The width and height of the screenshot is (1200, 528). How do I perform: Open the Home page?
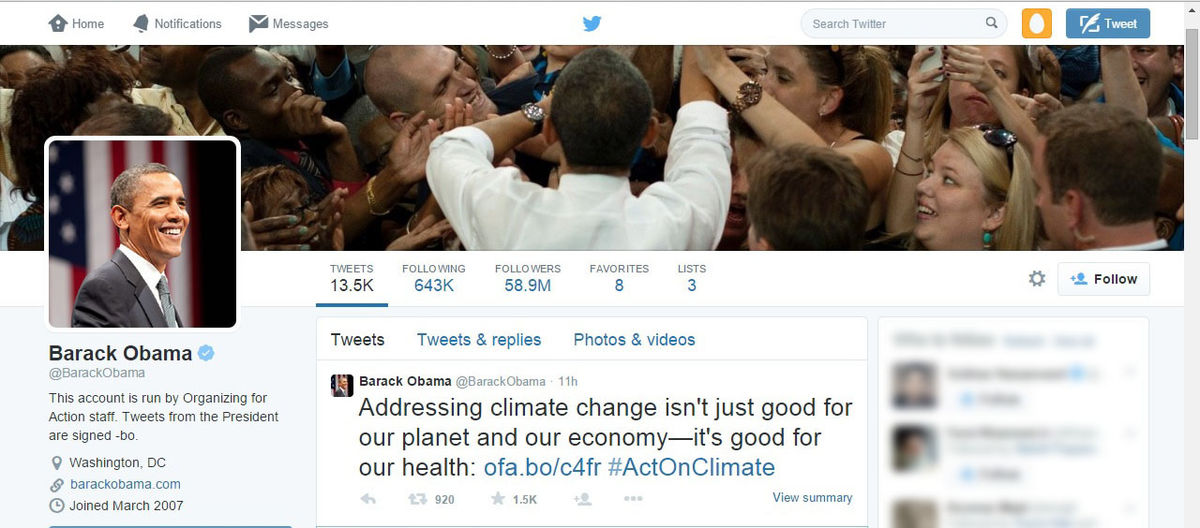click(x=76, y=23)
